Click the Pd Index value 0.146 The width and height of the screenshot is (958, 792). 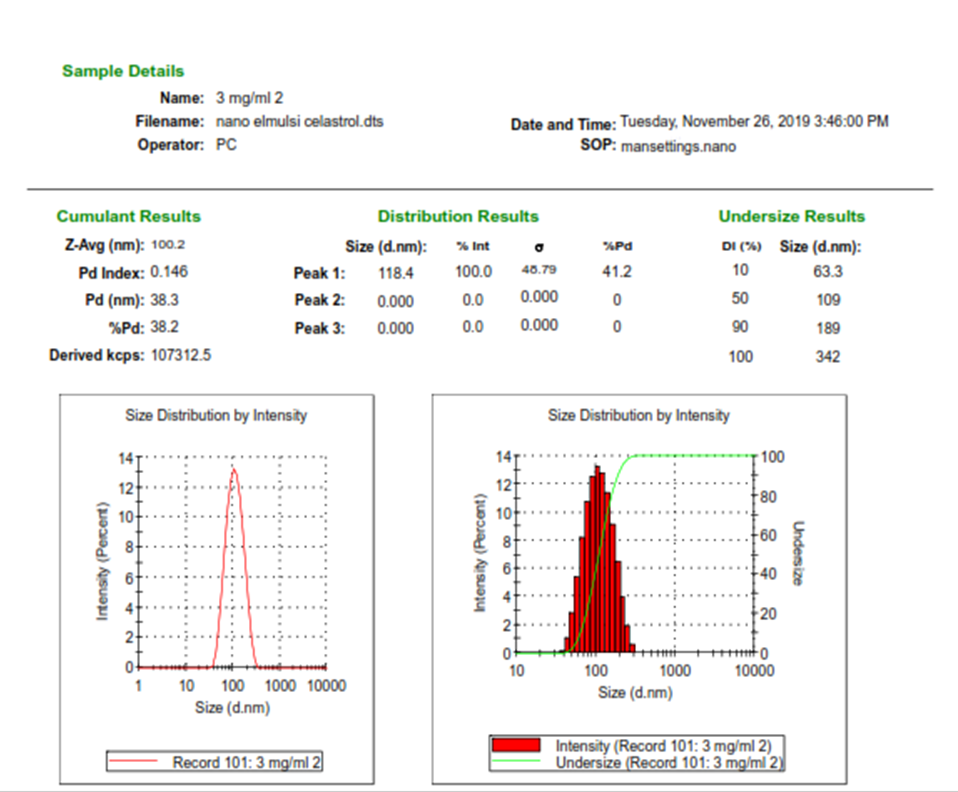[169, 271]
